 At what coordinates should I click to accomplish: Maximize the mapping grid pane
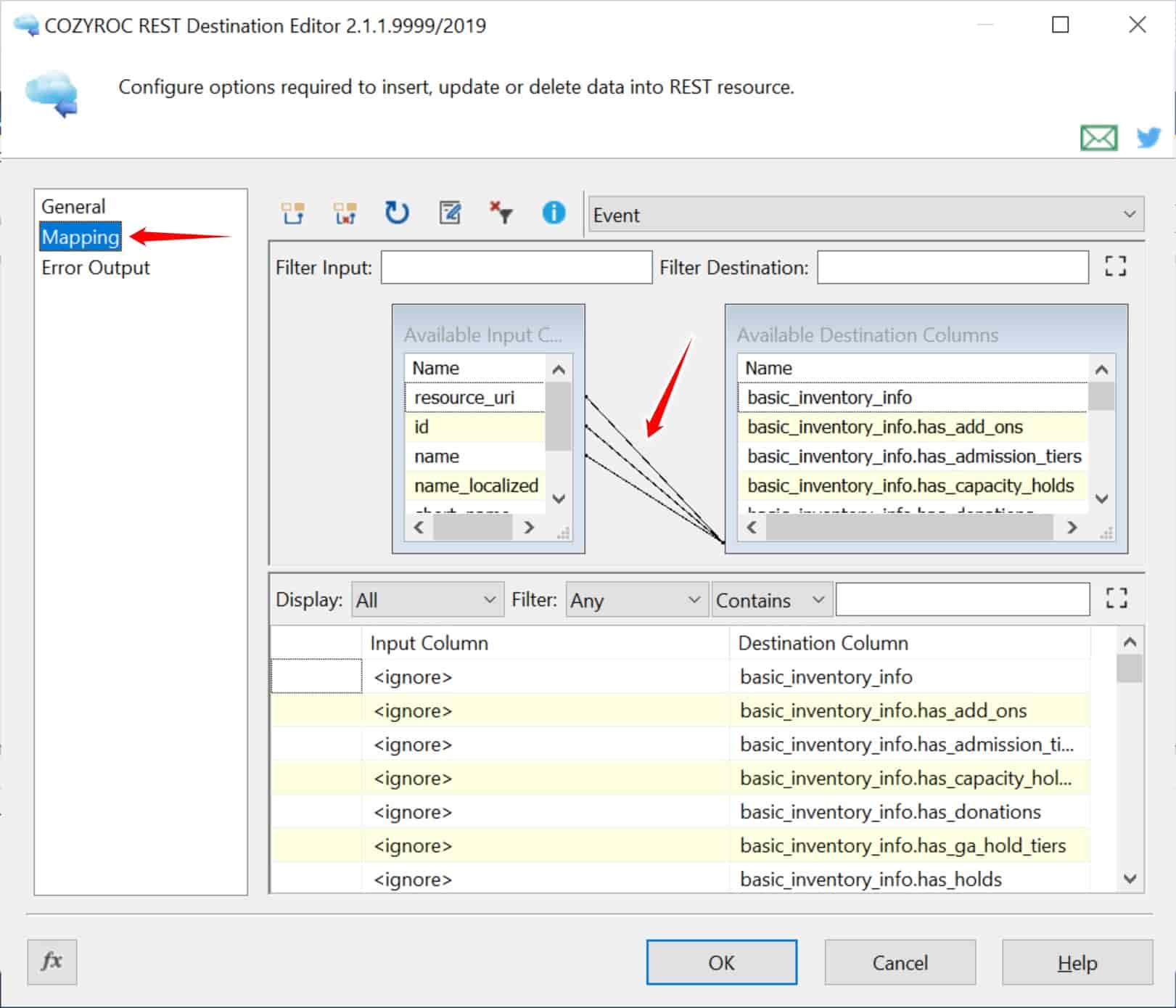tap(1117, 598)
